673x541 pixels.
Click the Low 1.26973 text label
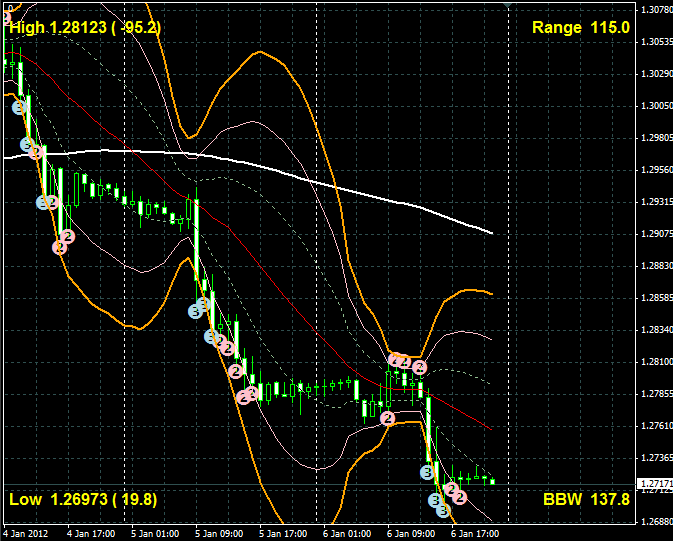tap(82, 499)
